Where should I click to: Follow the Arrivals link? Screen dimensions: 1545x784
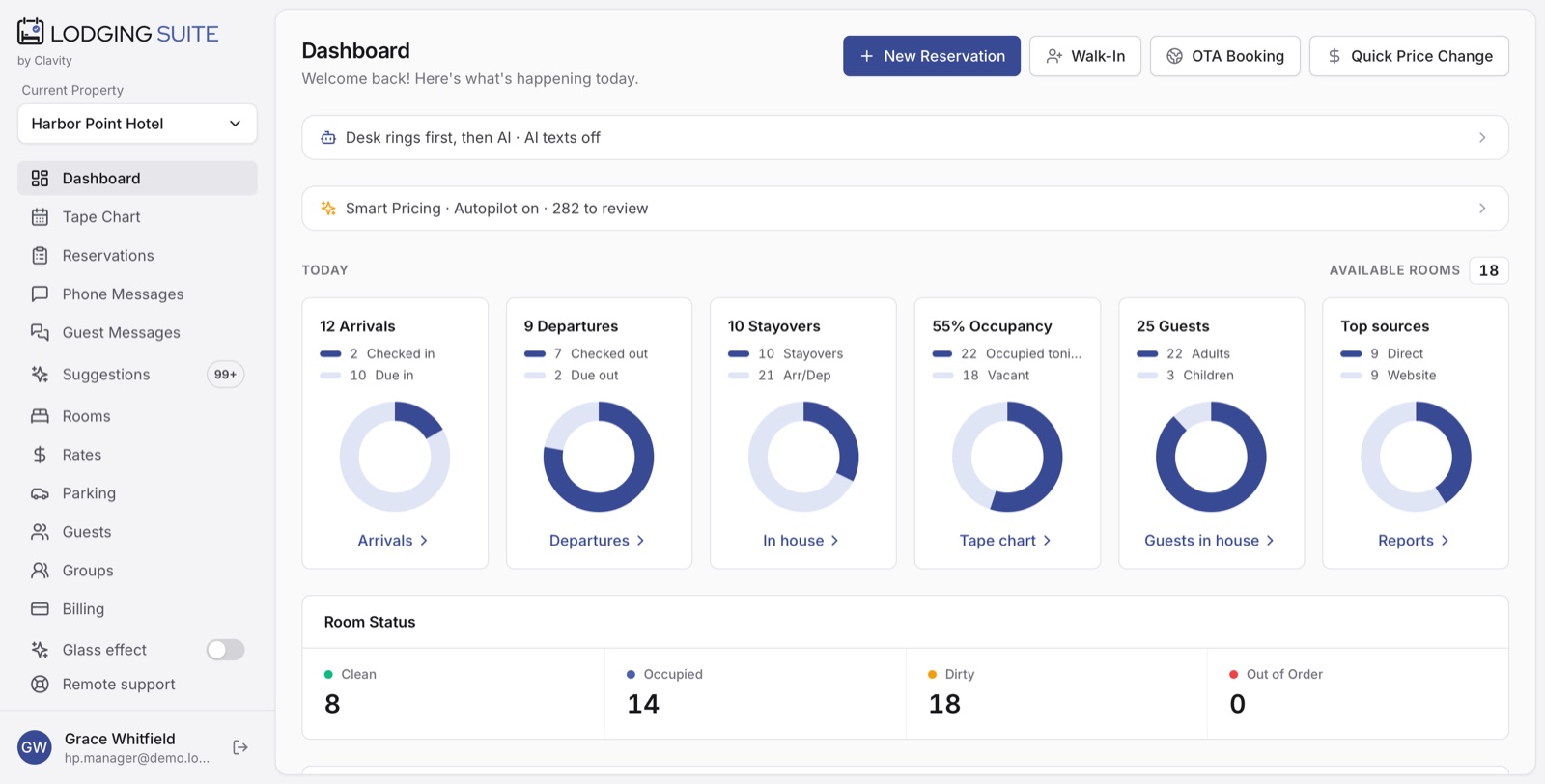(x=393, y=541)
